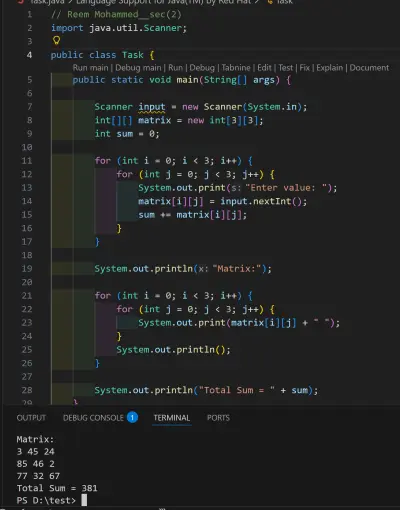This screenshot has height=510, width=400.
Task: Click the terminal row '3 45 24'
Action: pos(36,452)
